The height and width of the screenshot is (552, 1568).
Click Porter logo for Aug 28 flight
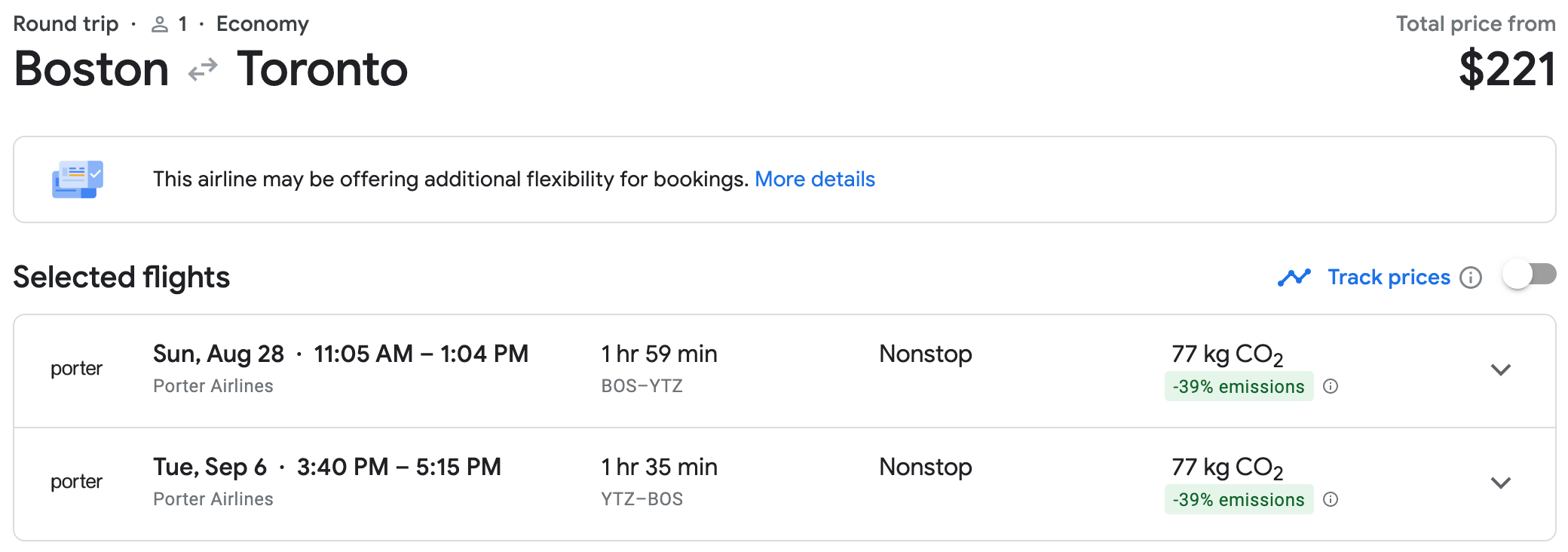[76, 369]
